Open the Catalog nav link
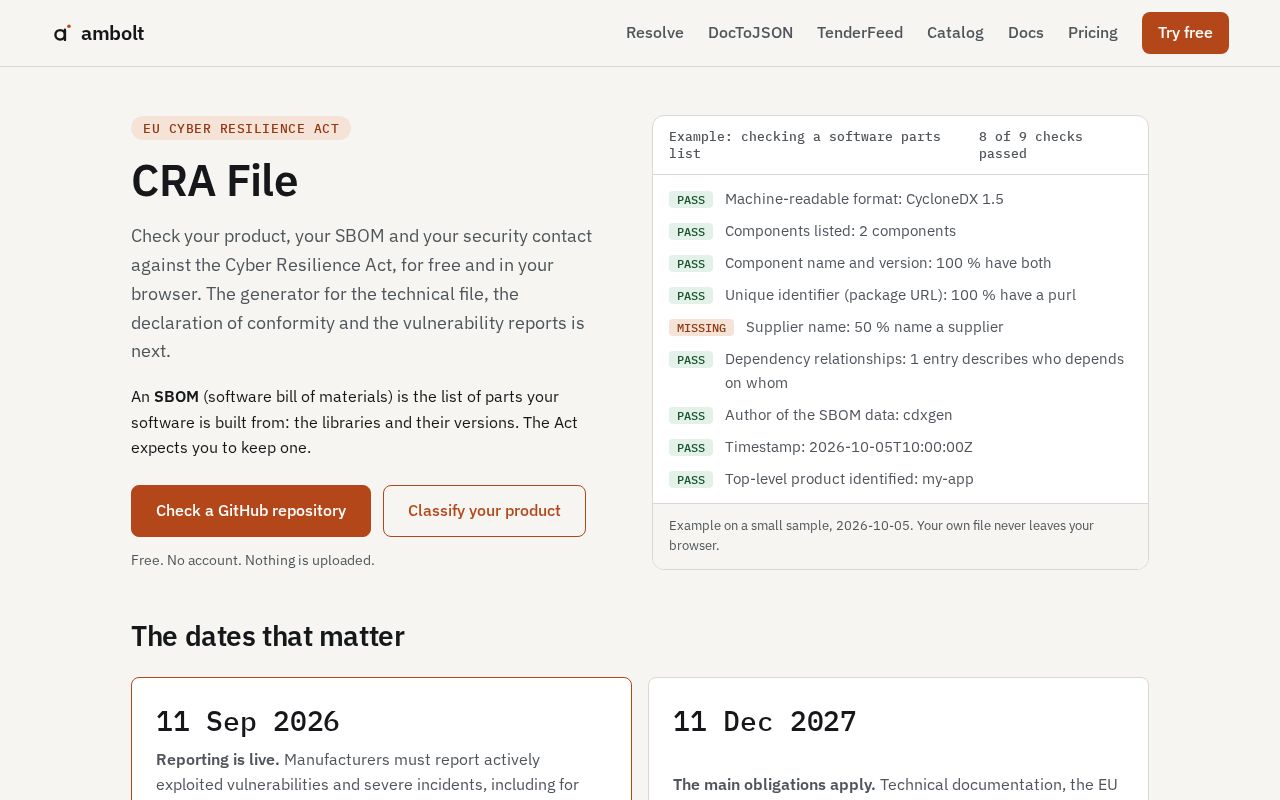Screen dimensions: 1280x800 point(955,33)
